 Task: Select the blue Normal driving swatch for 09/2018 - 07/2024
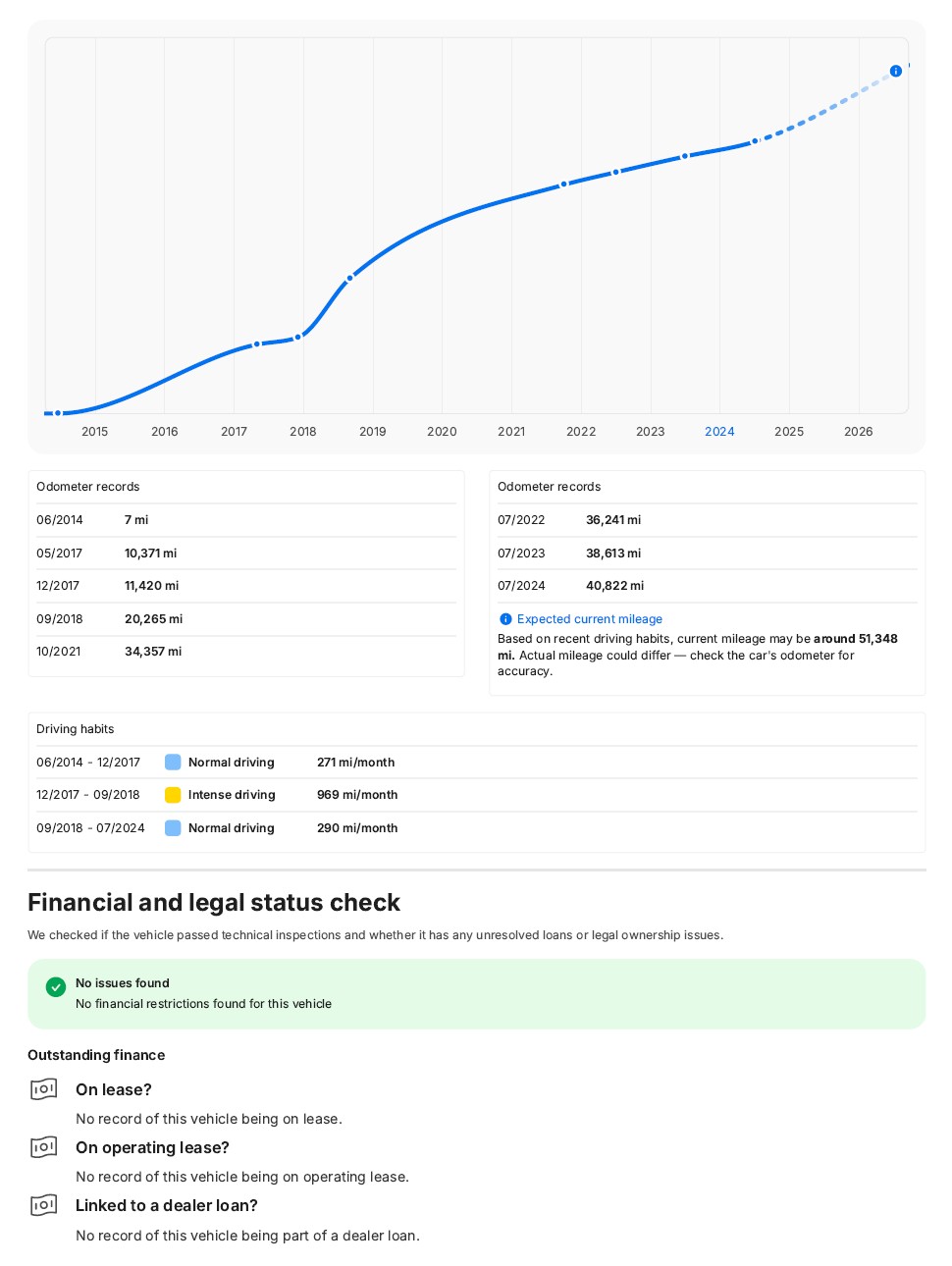pyautogui.click(x=173, y=828)
